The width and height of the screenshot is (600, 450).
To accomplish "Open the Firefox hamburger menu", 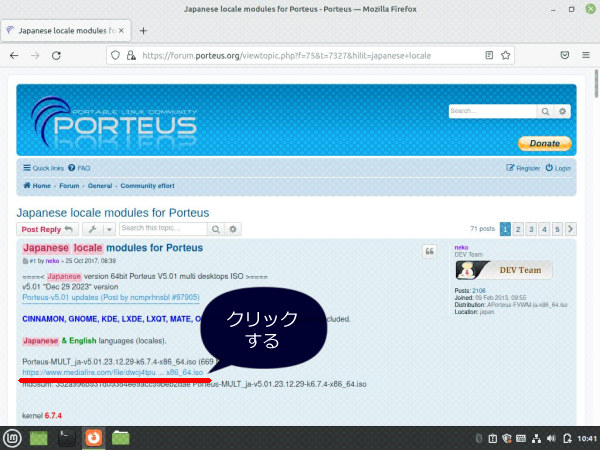I will tap(586, 55).
